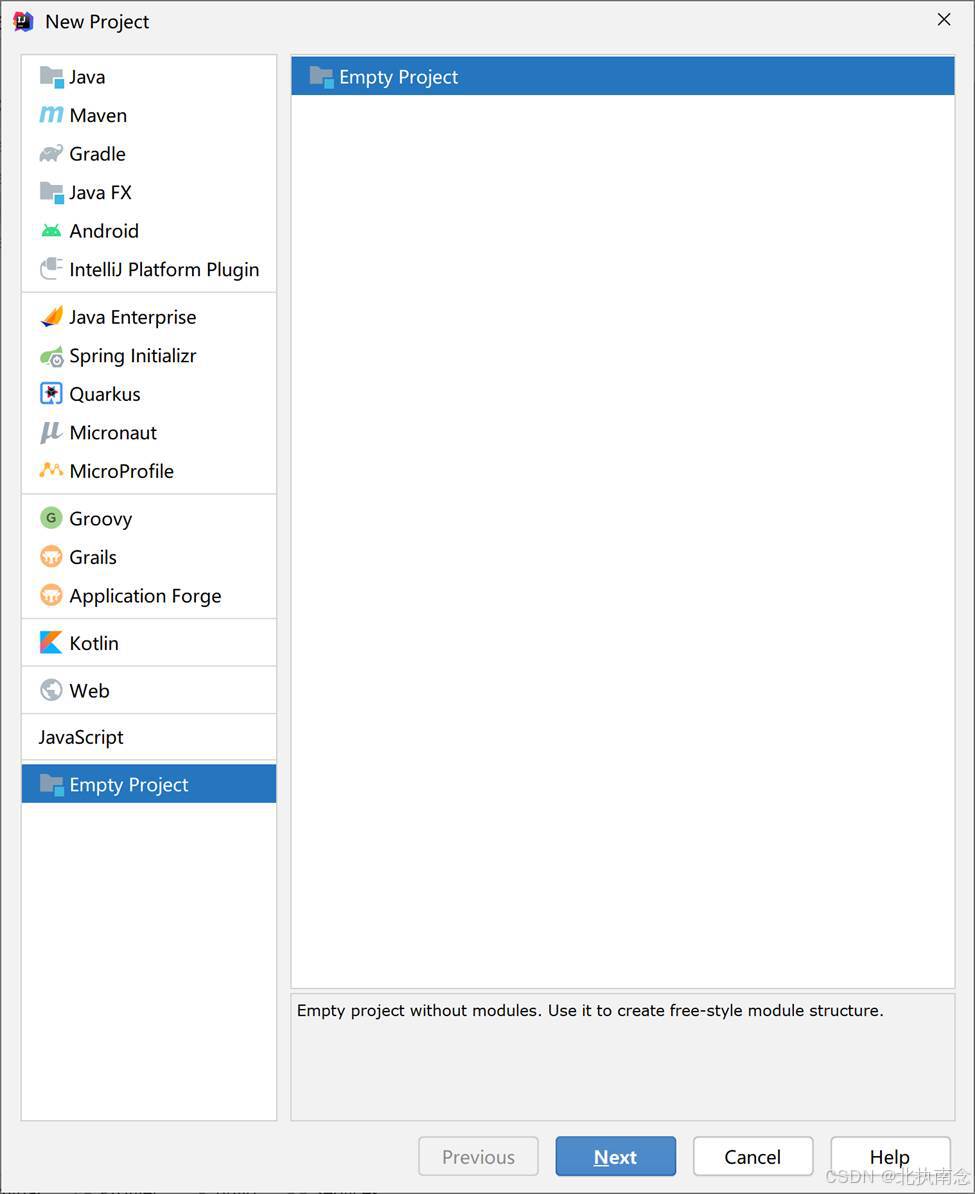Viewport: 975px width, 1194px height.
Task: Select the Web label
Action: coord(90,691)
